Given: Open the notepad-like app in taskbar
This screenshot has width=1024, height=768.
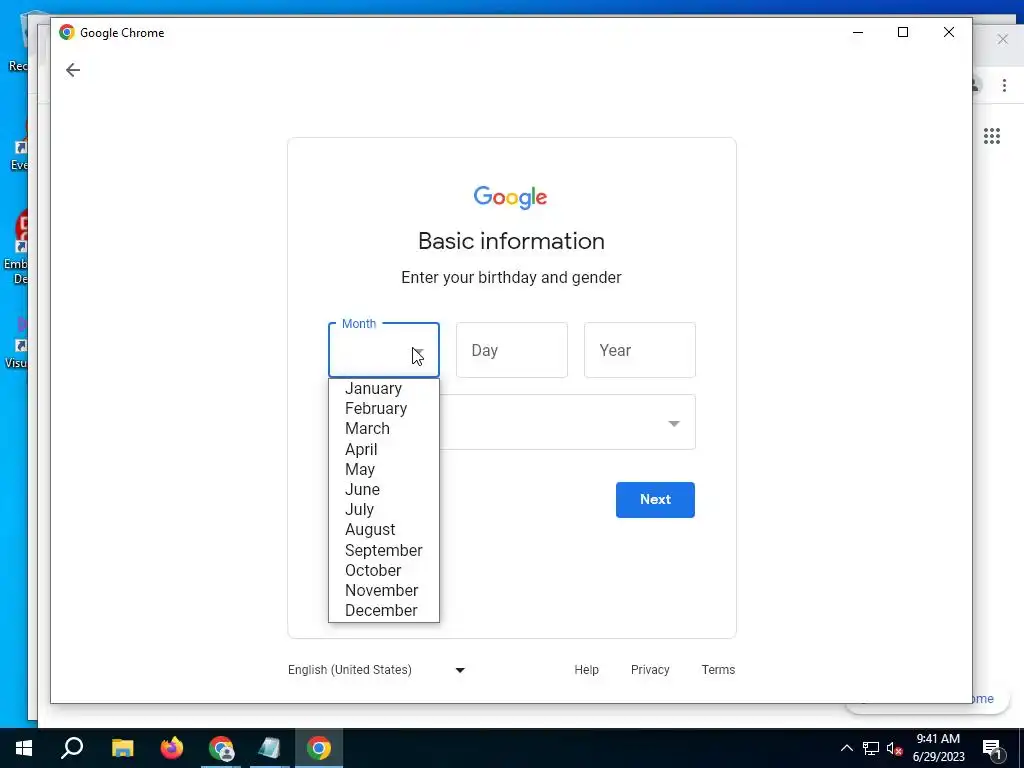Looking at the screenshot, I should 269,748.
